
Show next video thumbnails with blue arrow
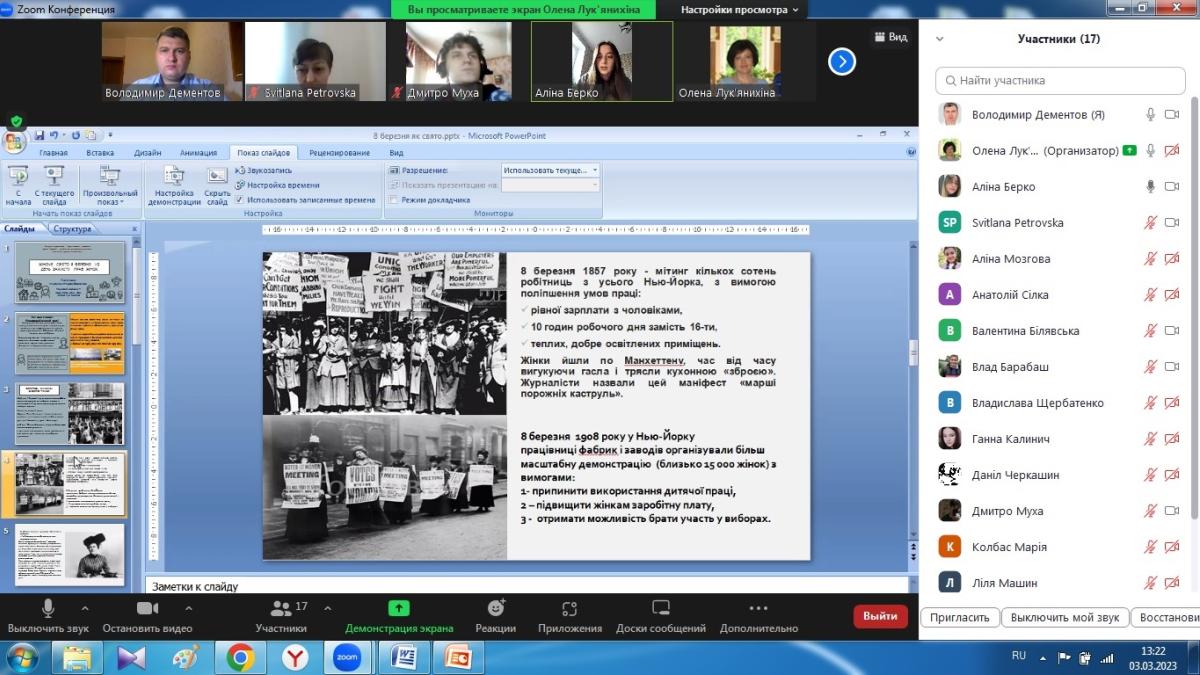[x=842, y=62]
